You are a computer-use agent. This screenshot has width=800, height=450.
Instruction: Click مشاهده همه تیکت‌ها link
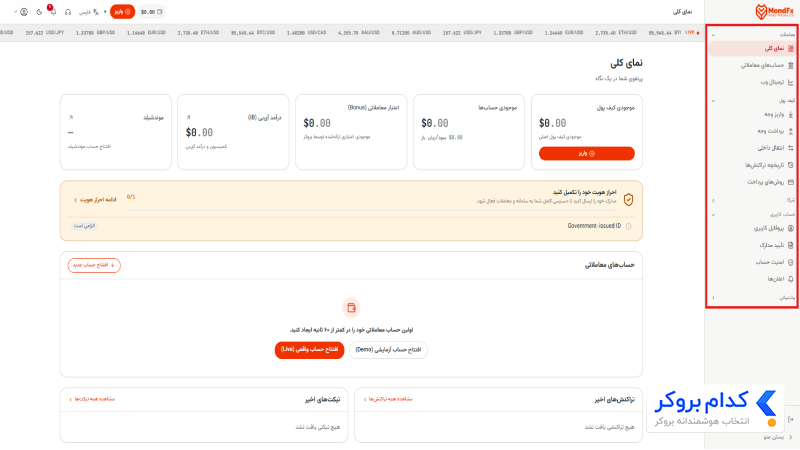point(92,399)
